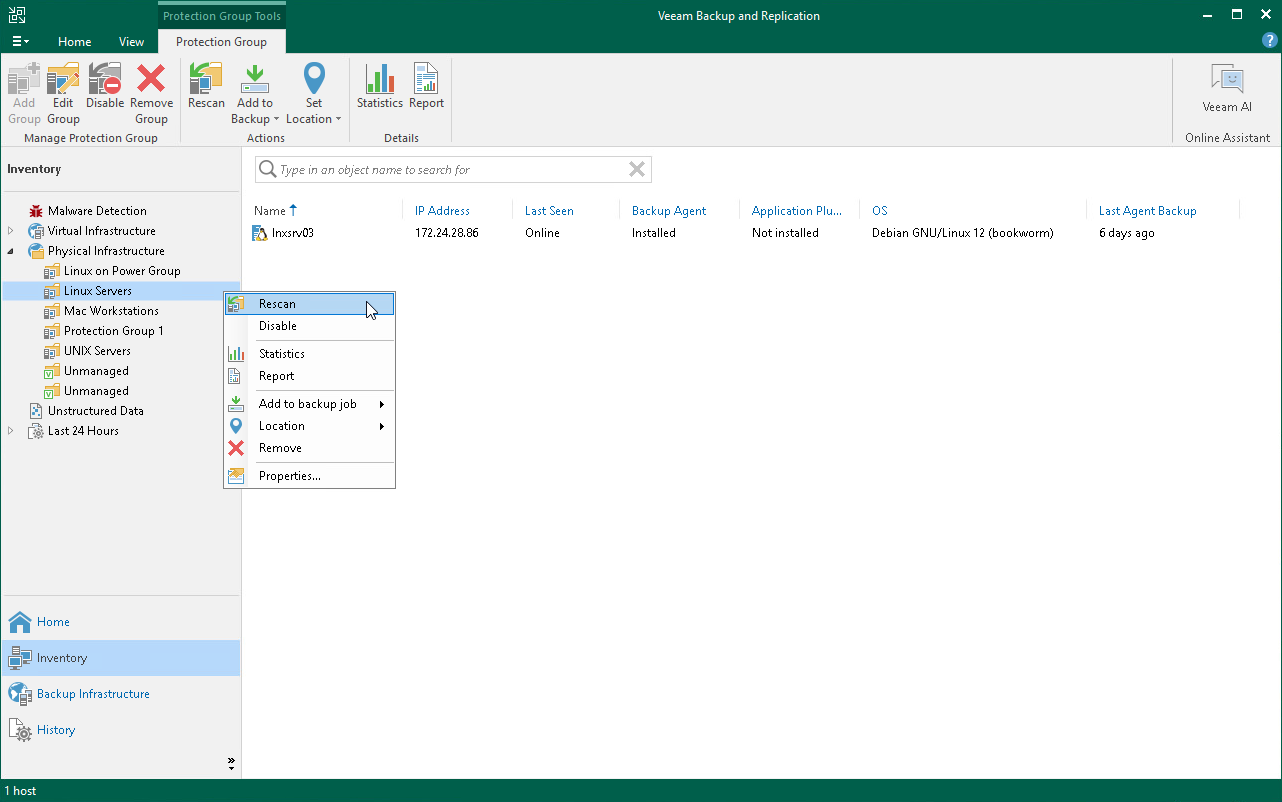Clear the search box with X icon
The image size is (1282, 802).
click(x=636, y=170)
